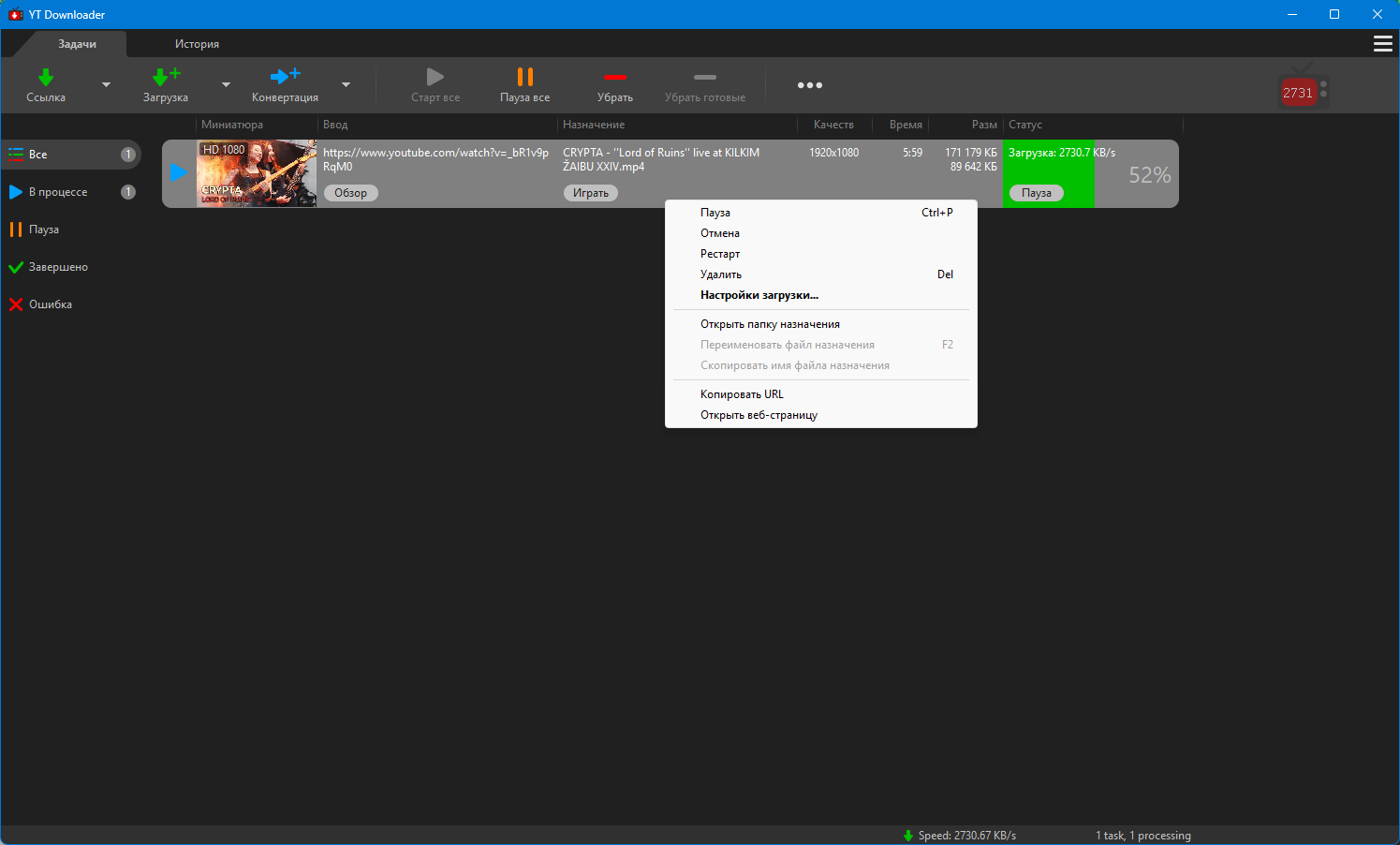Click the Конвертация blue arrow icon
Viewport: 1400px width, 845px height.
tap(285, 76)
